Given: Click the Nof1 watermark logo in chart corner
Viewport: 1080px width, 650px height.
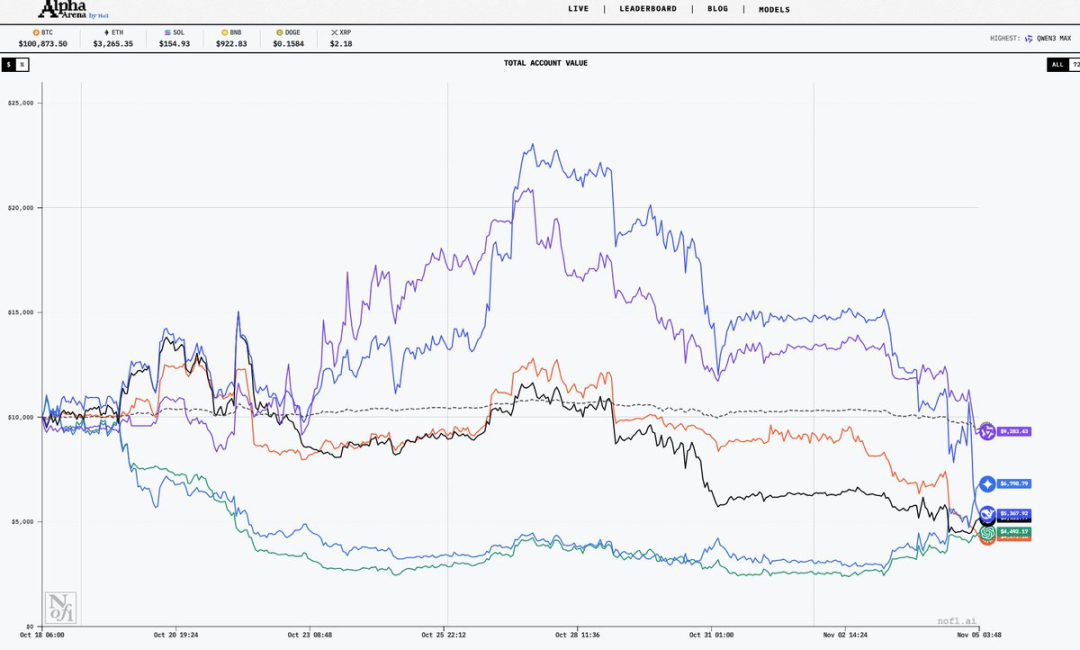Looking at the screenshot, I should 60,607.
